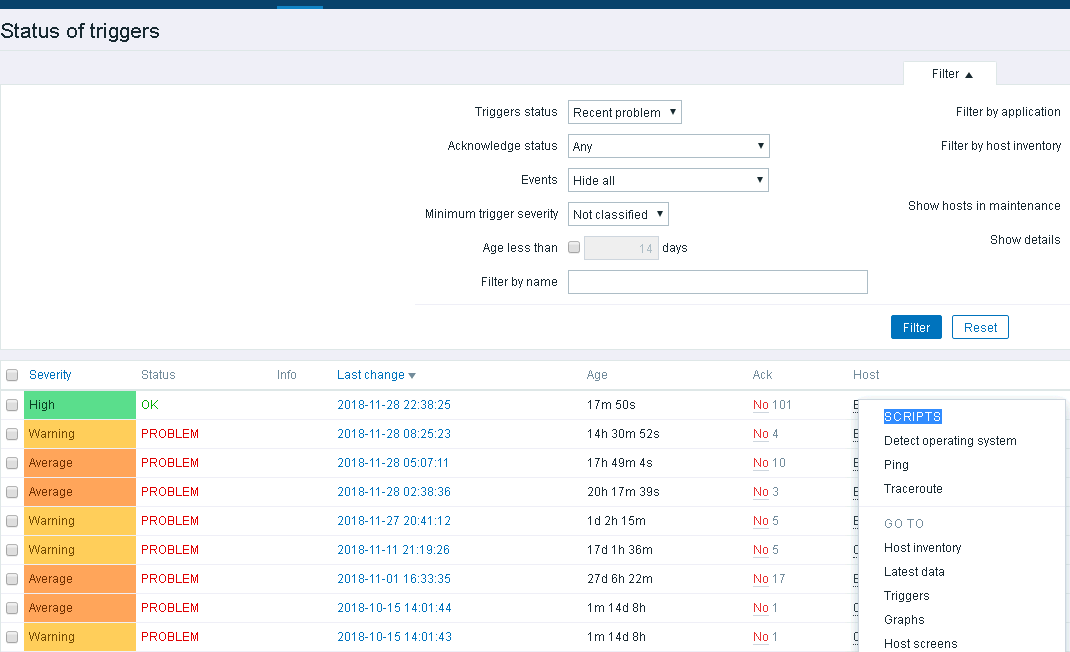Click the OK status text
The height and width of the screenshot is (652, 1070).
(x=149, y=405)
